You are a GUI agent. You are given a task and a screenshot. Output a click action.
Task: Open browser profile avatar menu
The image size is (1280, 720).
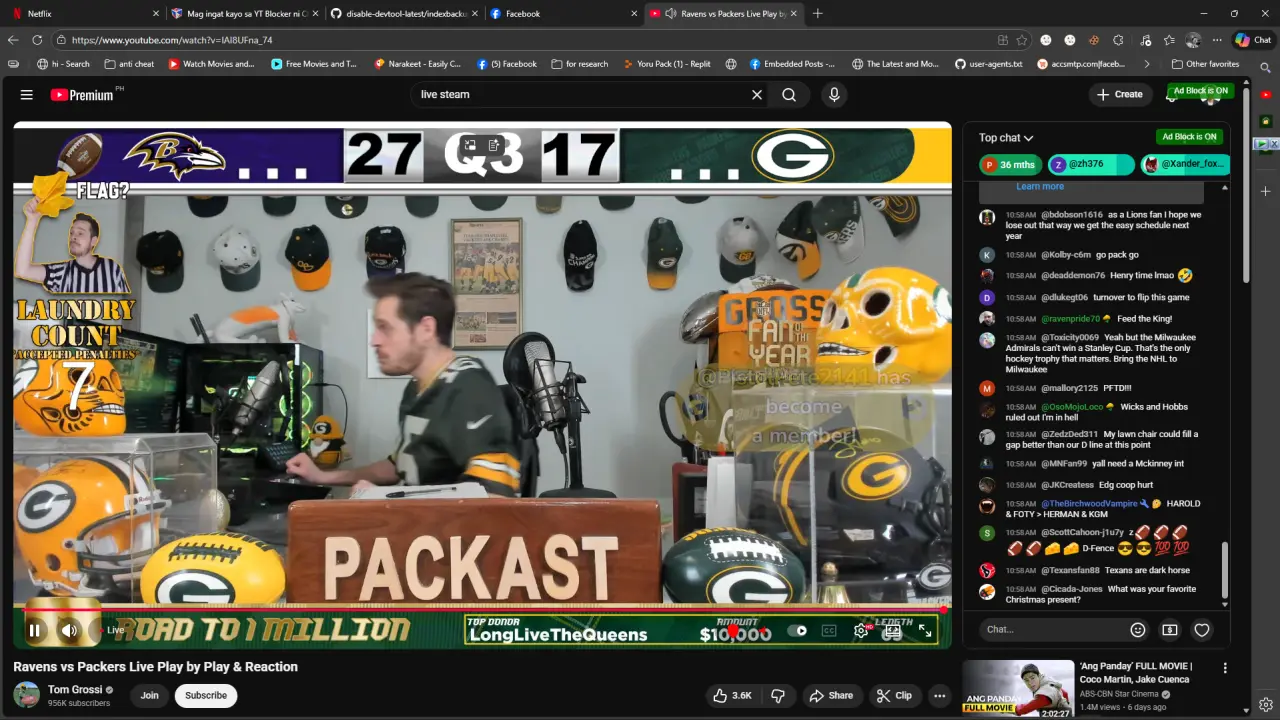tap(1193, 40)
